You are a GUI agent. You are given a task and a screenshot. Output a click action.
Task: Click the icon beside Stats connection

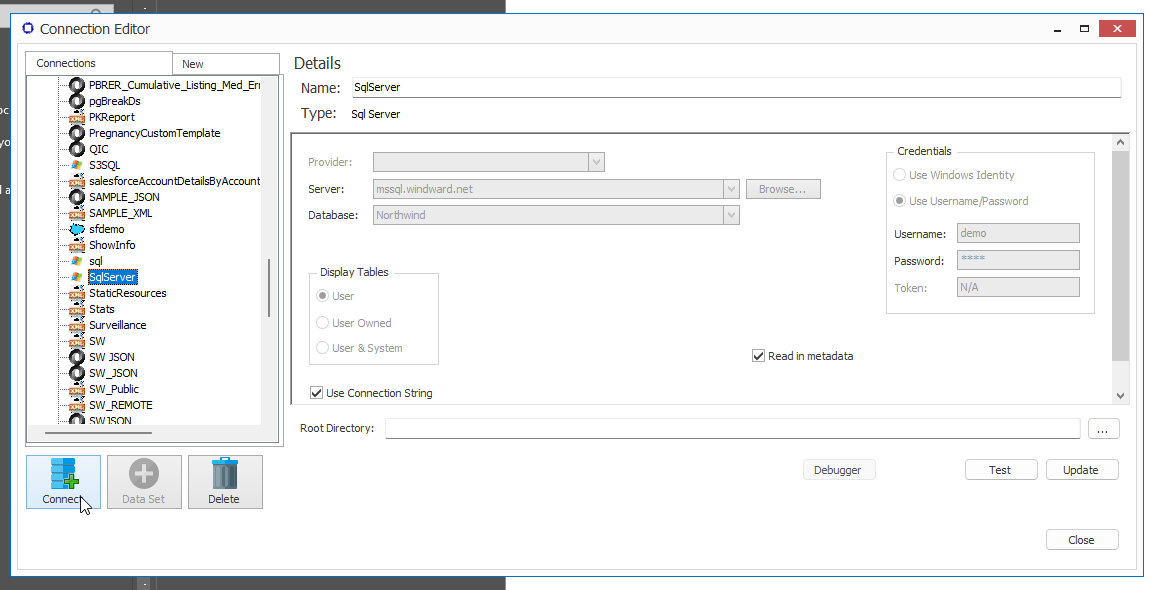point(77,310)
